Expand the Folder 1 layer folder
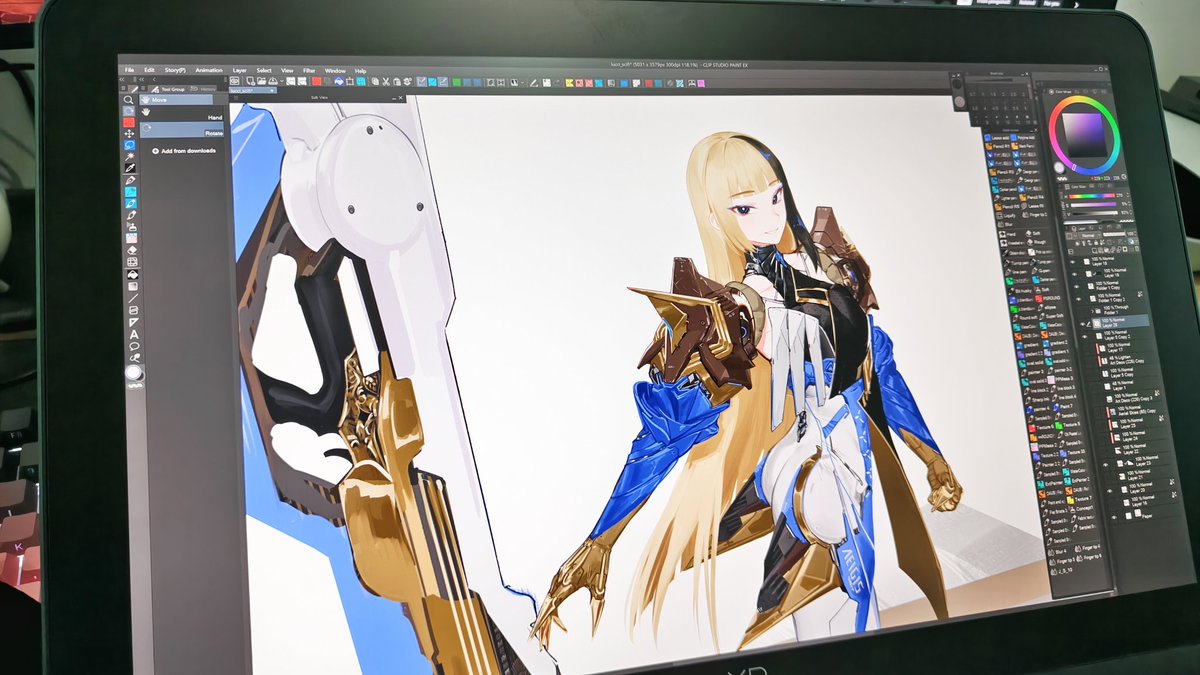Screen dimensions: 1200x675 pos(1092,311)
